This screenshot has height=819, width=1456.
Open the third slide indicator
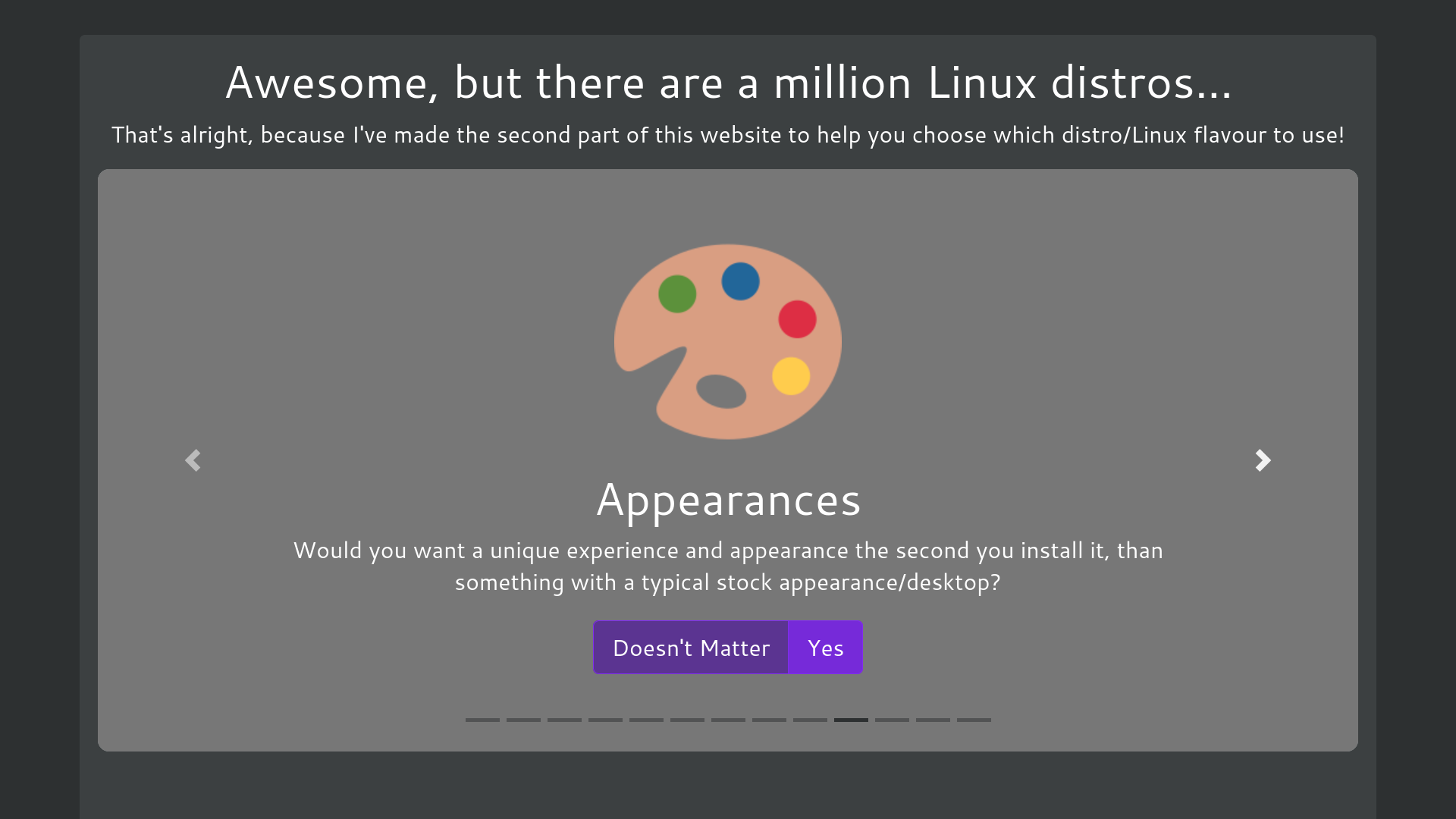click(x=564, y=720)
